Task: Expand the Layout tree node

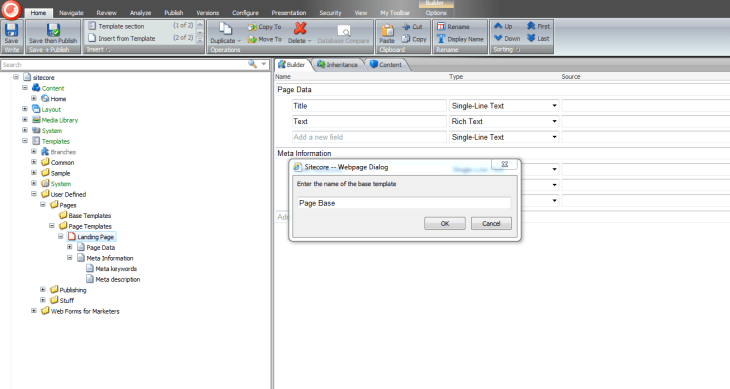Action: click(25, 109)
